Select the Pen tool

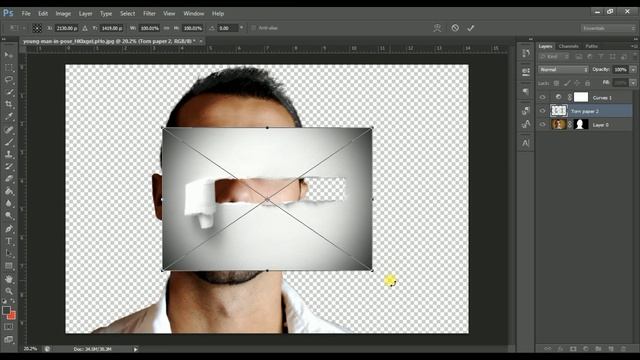coord(9,229)
